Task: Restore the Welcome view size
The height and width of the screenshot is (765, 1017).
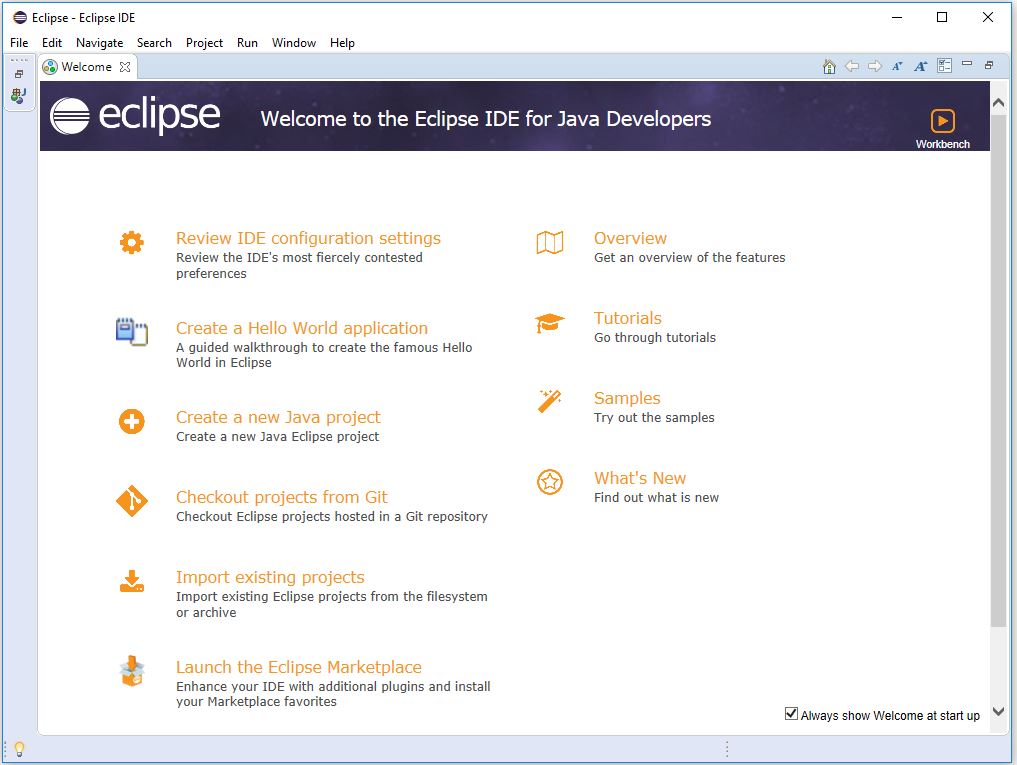Action: (989, 66)
